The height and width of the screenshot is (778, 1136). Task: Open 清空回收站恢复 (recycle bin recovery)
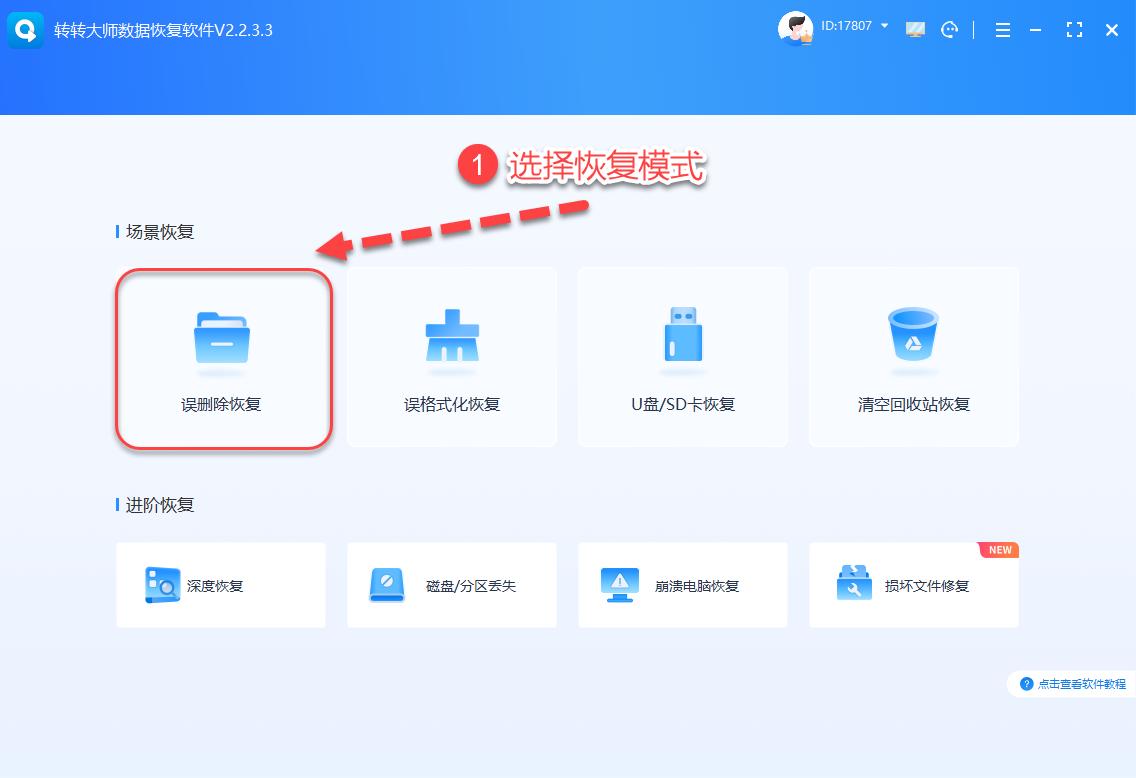coord(912,357)
